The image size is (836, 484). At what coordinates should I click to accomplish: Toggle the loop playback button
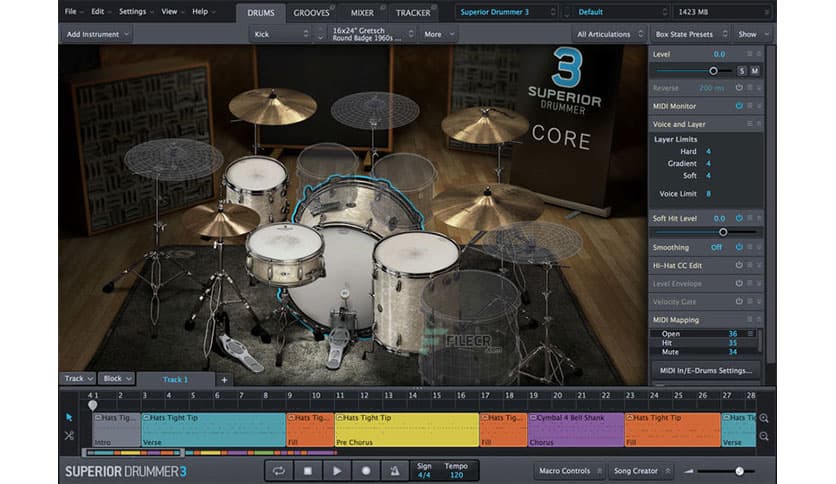278,471
